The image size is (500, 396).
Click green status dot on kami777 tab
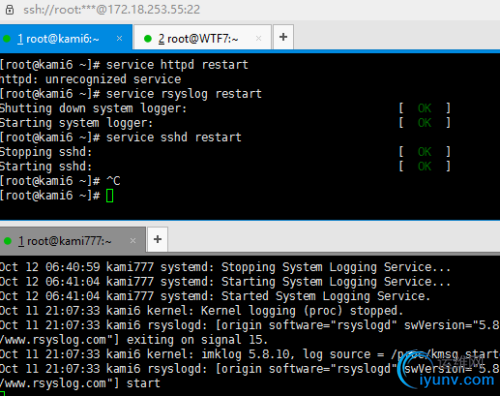tap(7, 241)
